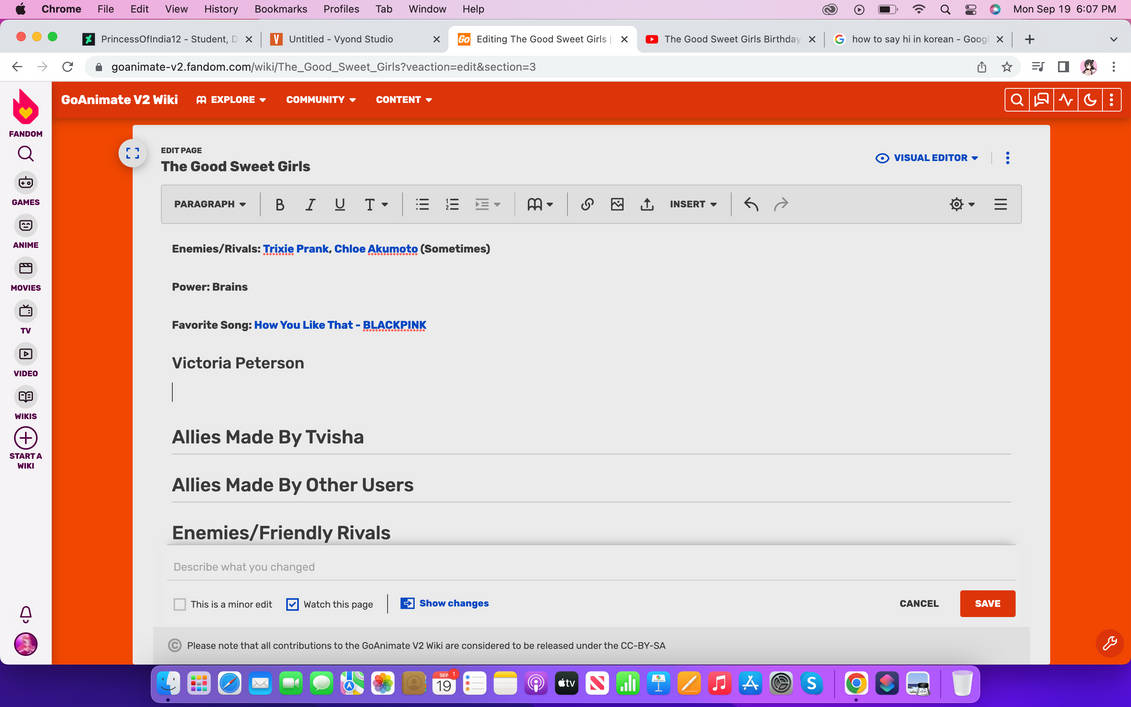Save the page edit
1131x707 pixels.
coord(987,604)
